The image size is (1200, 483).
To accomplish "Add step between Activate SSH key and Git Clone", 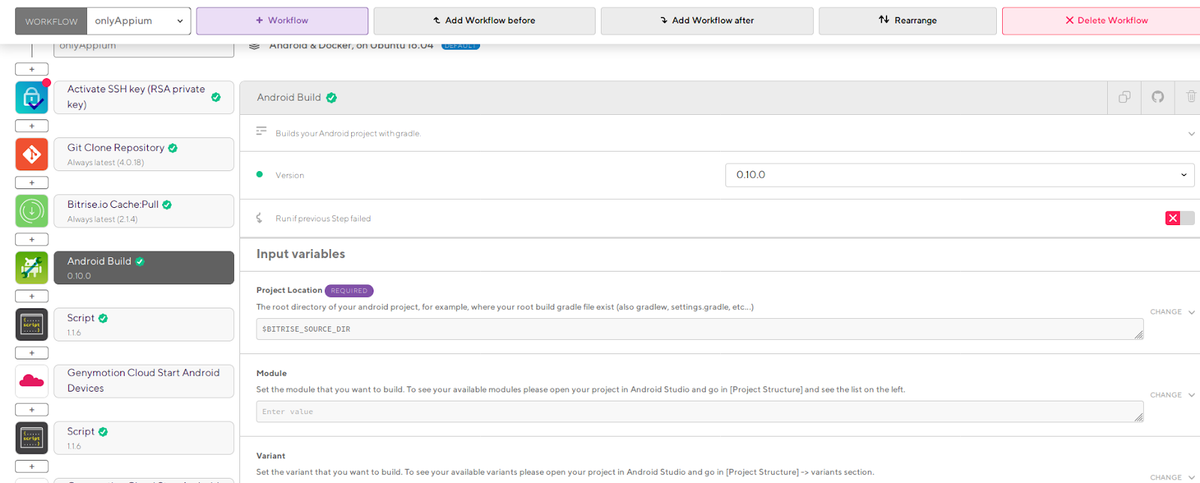I will click(31, 126).
